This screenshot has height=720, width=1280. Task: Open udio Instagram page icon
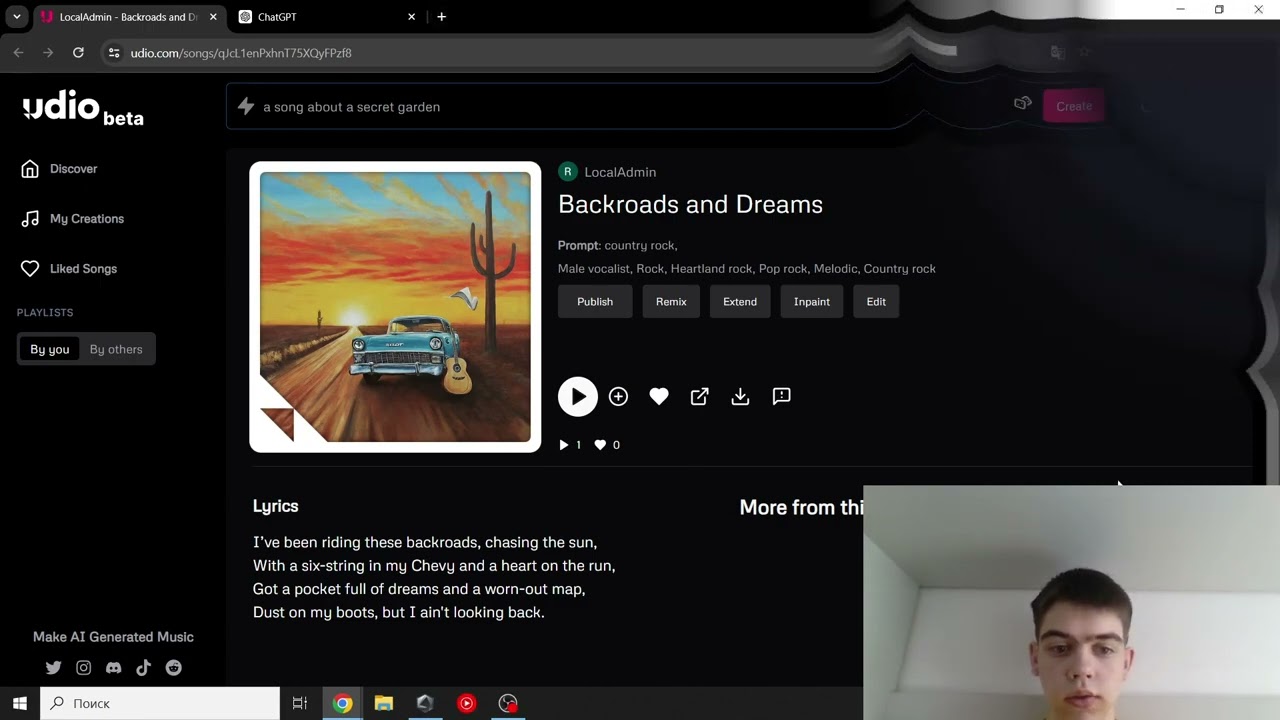83,668
